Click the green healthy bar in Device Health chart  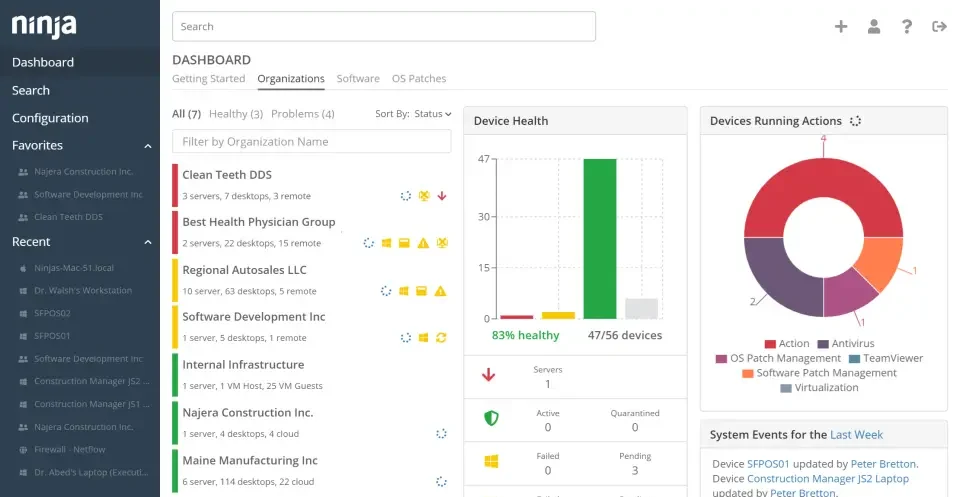pyautogui.click(x=599, y=239)
